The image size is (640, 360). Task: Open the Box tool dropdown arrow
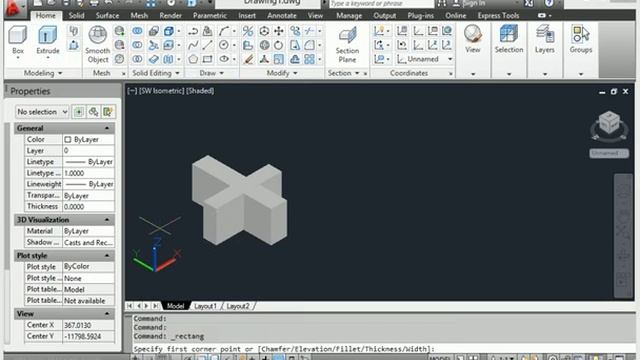coord(18,58)
